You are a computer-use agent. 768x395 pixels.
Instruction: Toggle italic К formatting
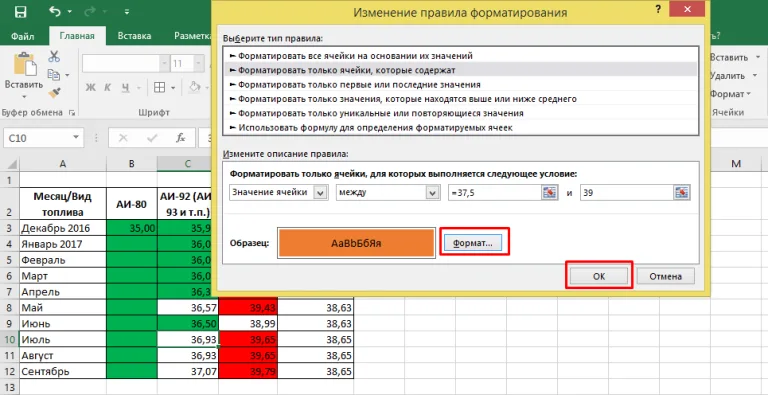coord(108,88)
